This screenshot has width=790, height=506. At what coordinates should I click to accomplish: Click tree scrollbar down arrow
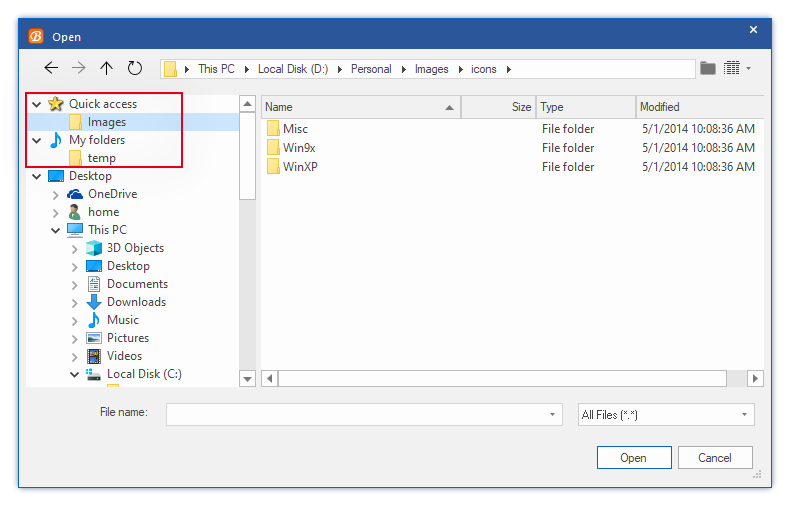coord(247,378)
